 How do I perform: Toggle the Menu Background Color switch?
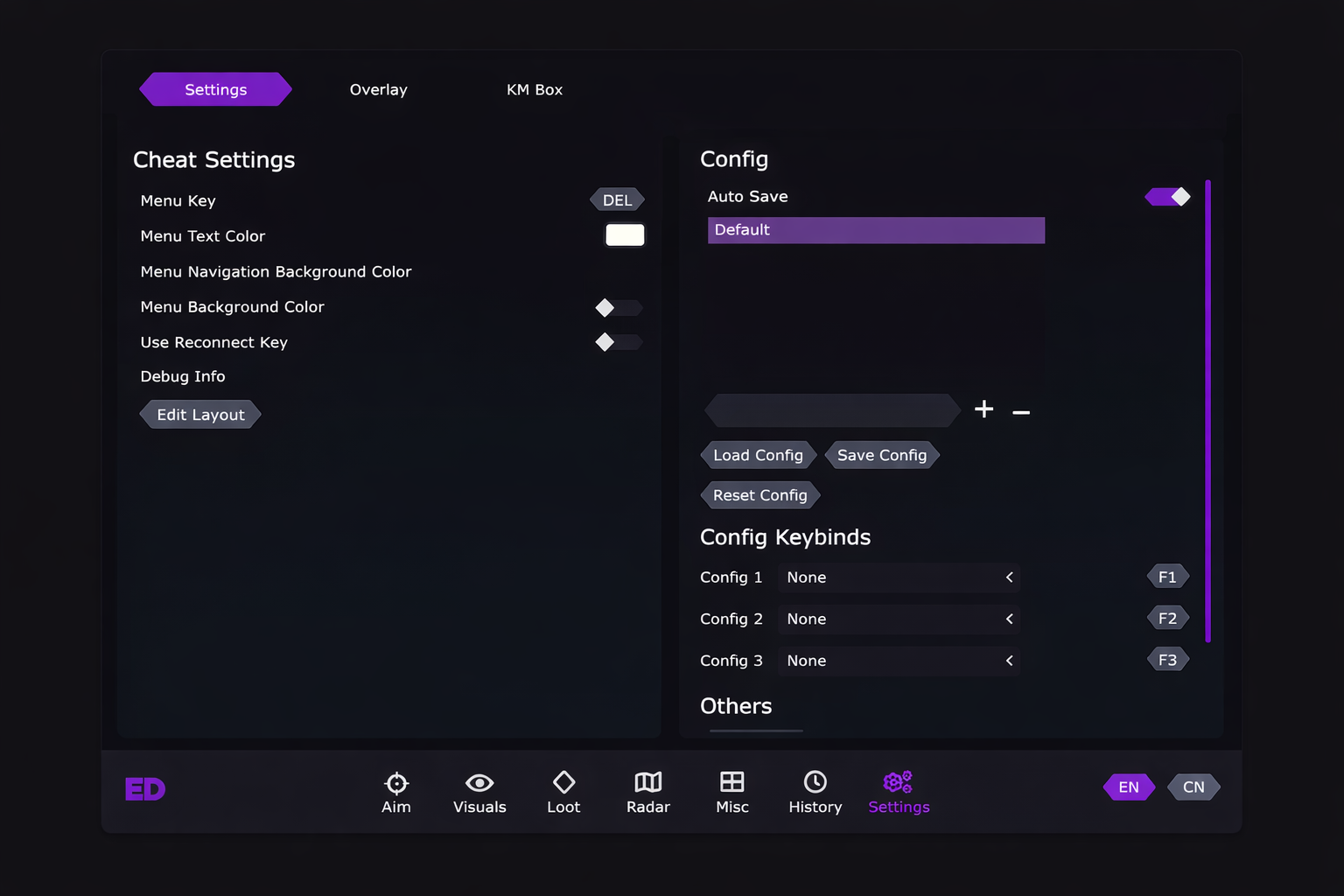tap(619, 308)
